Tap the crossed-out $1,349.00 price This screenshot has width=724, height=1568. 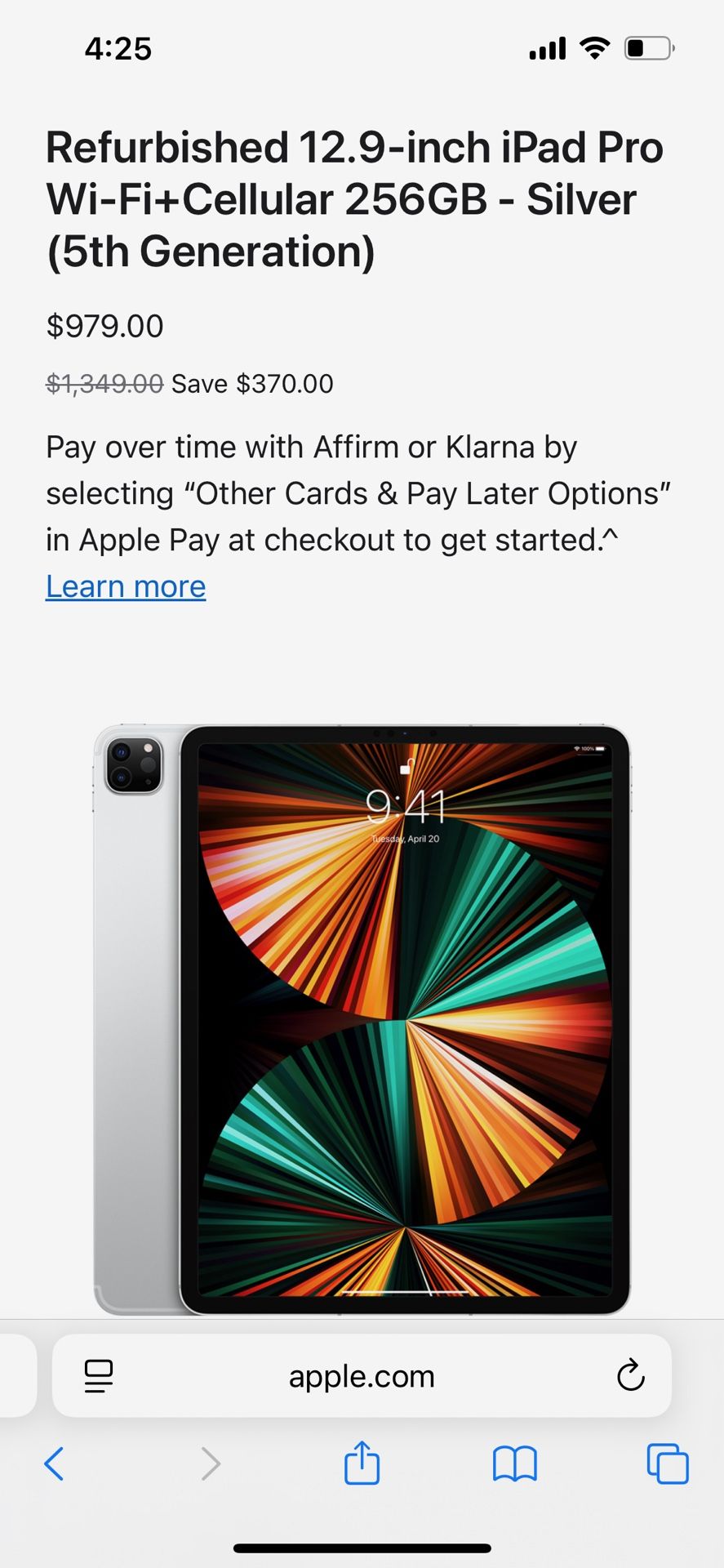tap(104, 383)
